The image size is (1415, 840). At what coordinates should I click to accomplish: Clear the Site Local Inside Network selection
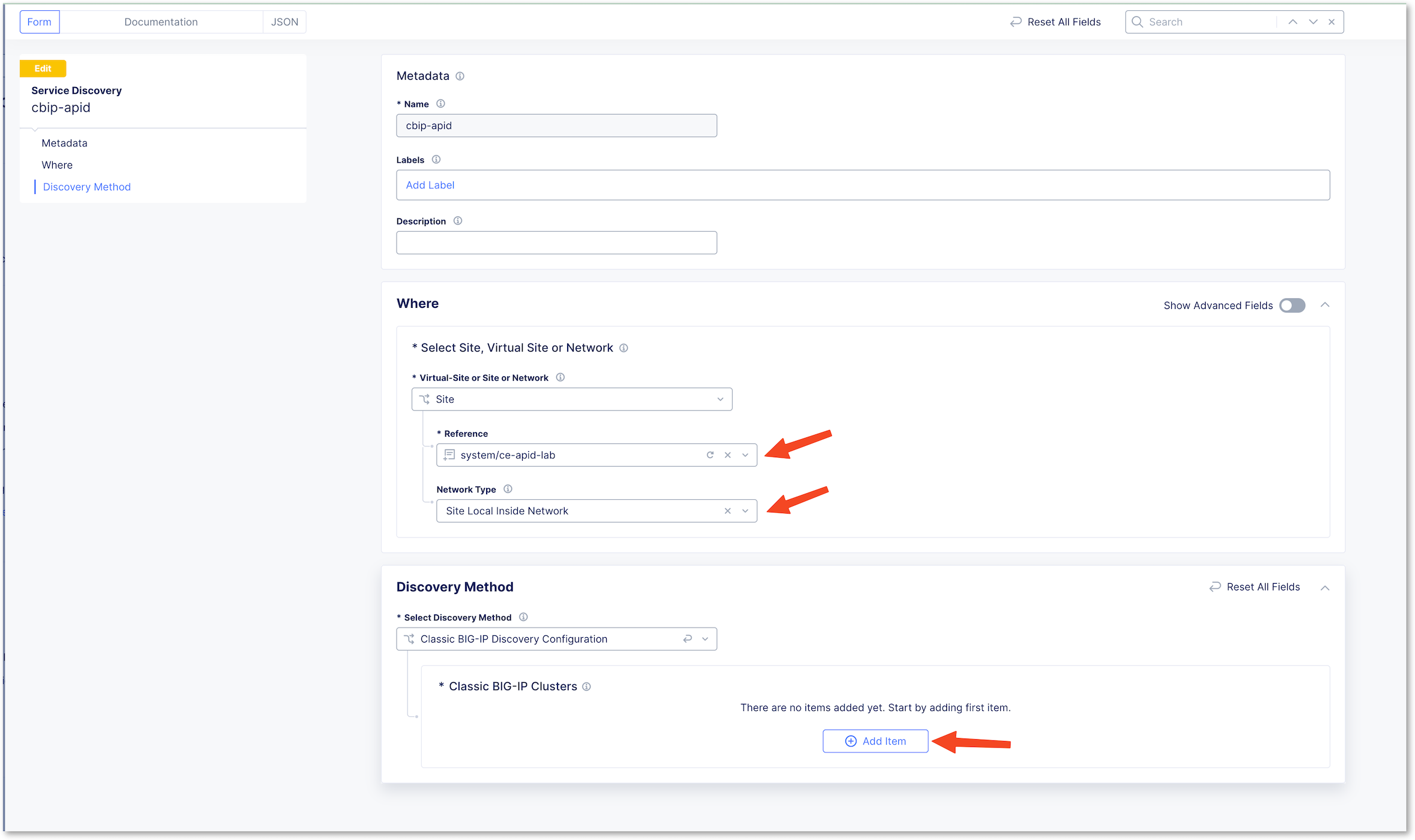tap(727, 511)
